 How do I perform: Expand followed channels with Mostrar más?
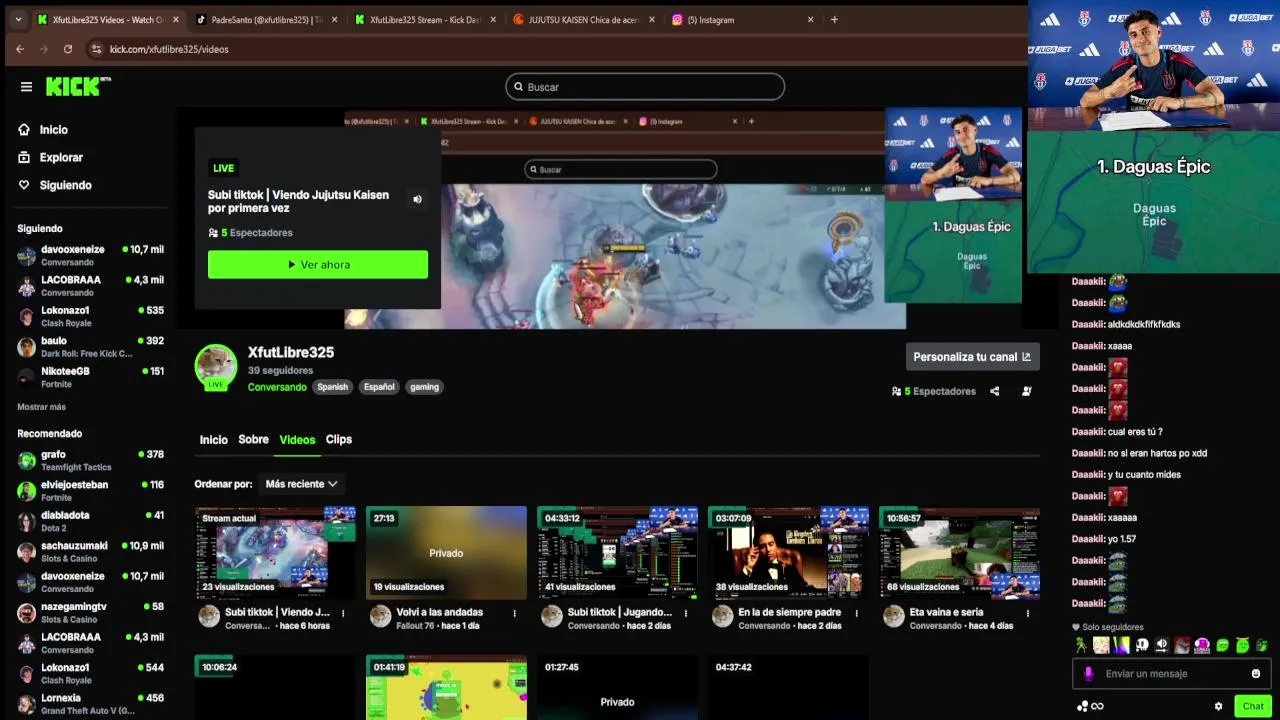41,407
